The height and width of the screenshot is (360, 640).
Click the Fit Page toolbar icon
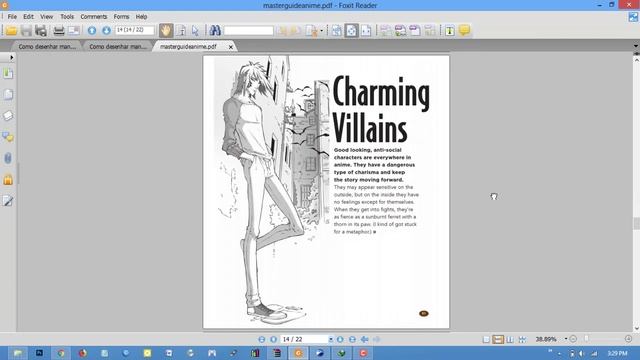click(x=351, y=31)
